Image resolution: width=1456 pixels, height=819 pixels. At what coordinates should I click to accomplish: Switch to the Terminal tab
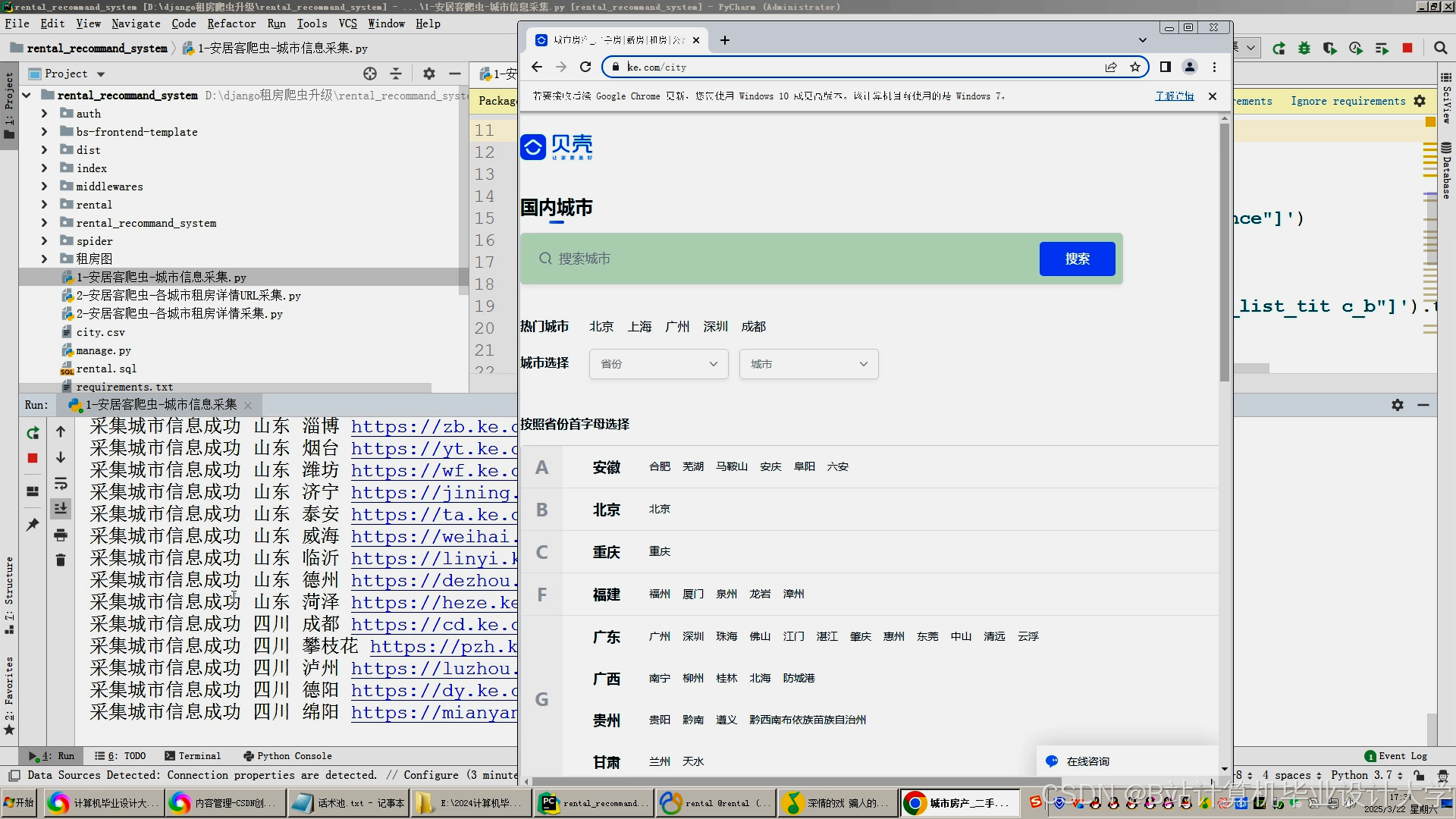[193, 756]
